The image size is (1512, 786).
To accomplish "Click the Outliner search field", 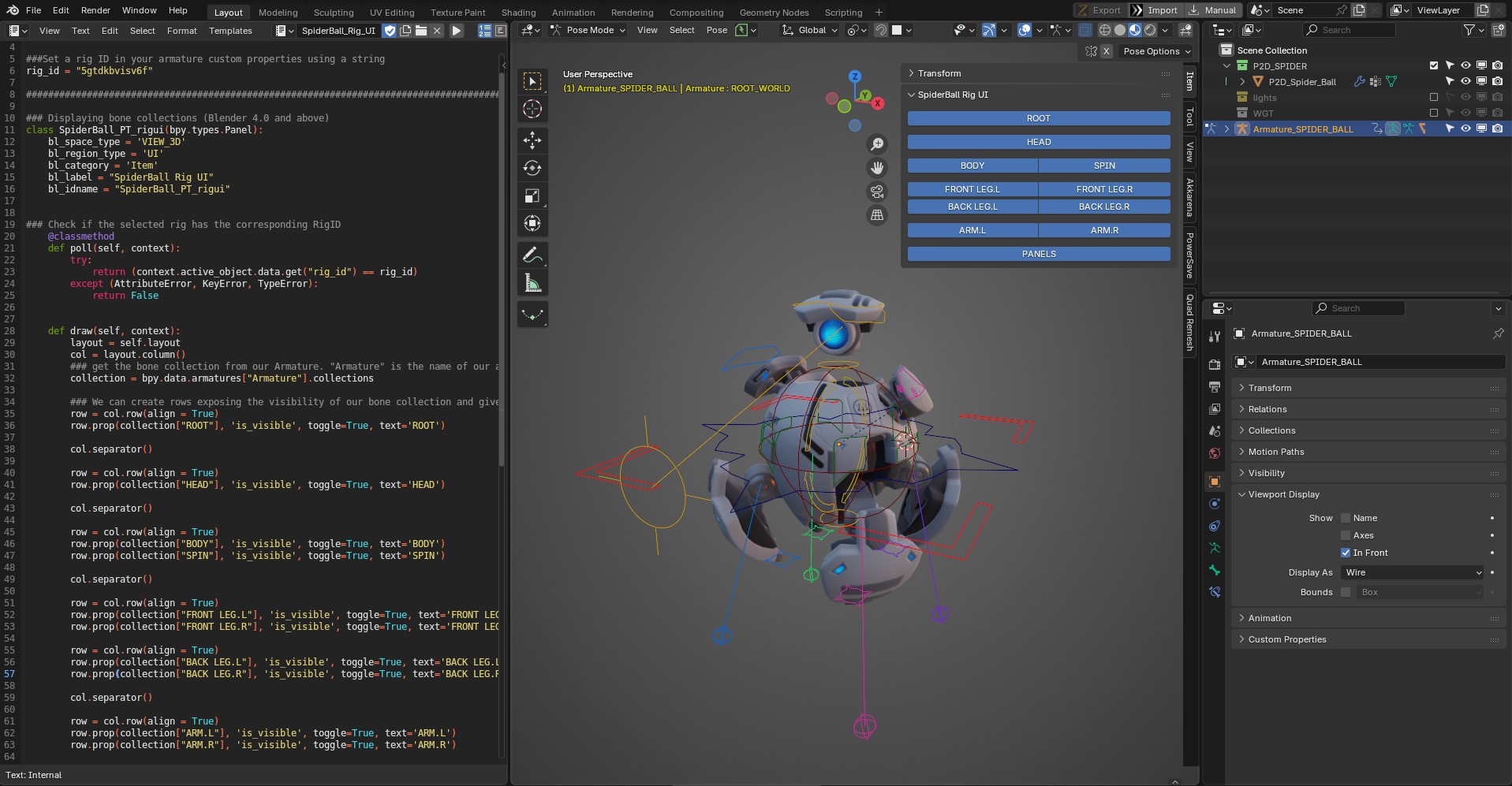I will click(1350, 30).
